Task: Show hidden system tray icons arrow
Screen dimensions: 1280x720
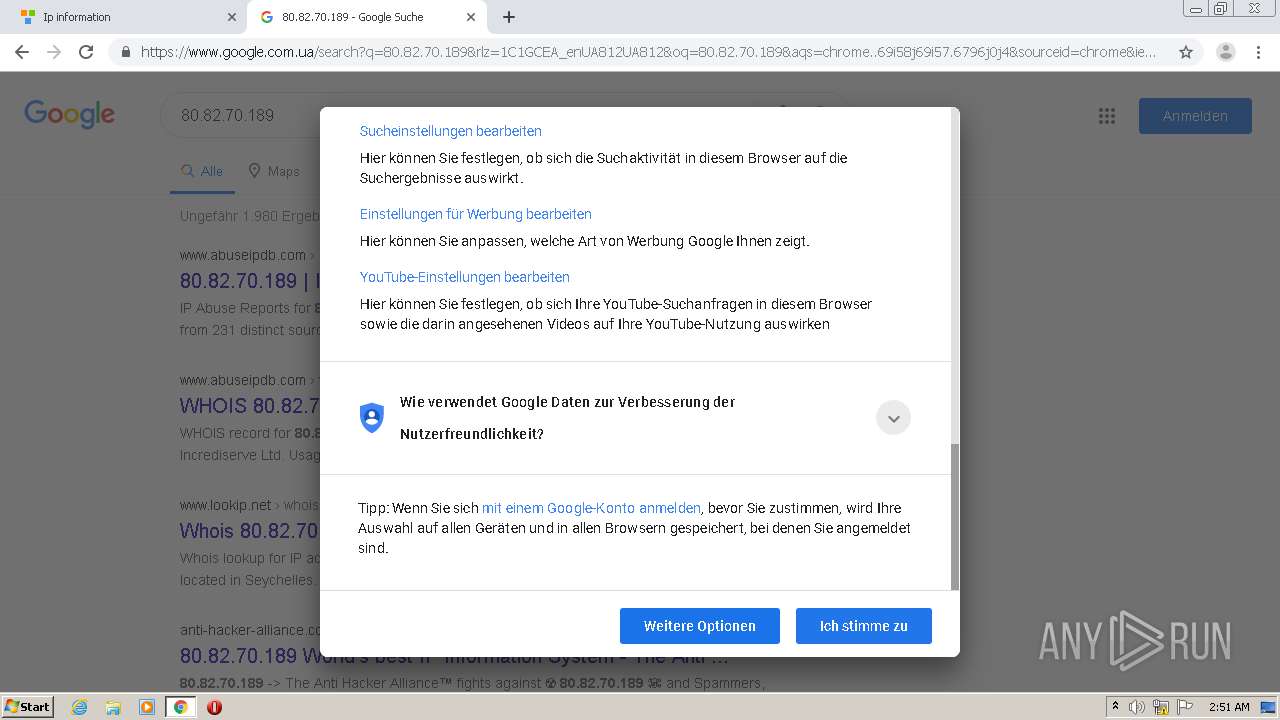Action: tap(1115, 707)
